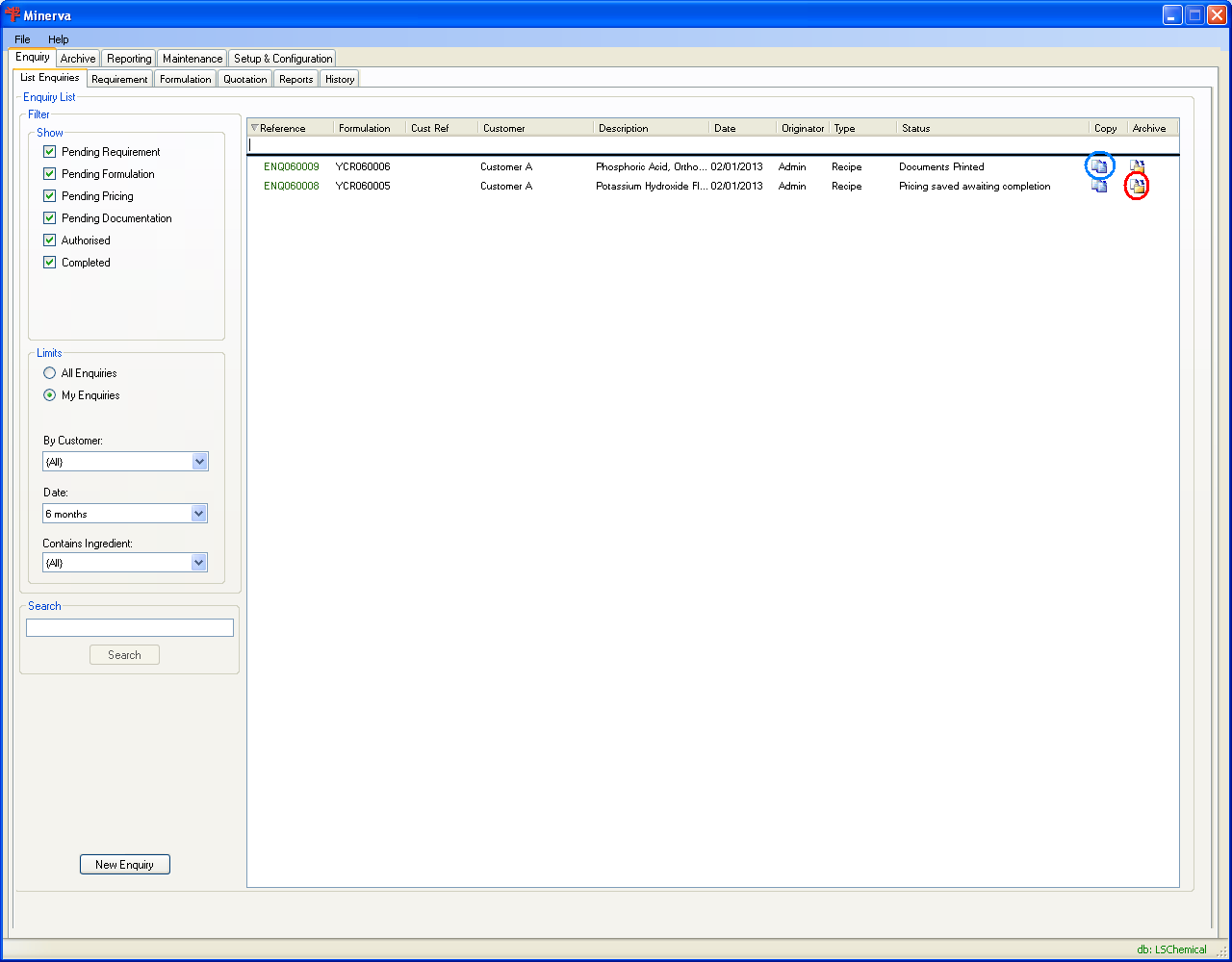Select the List Enquiries sub-tab
The height and width of the screenshot is (962, 1232).
click(x=50, y=78)
